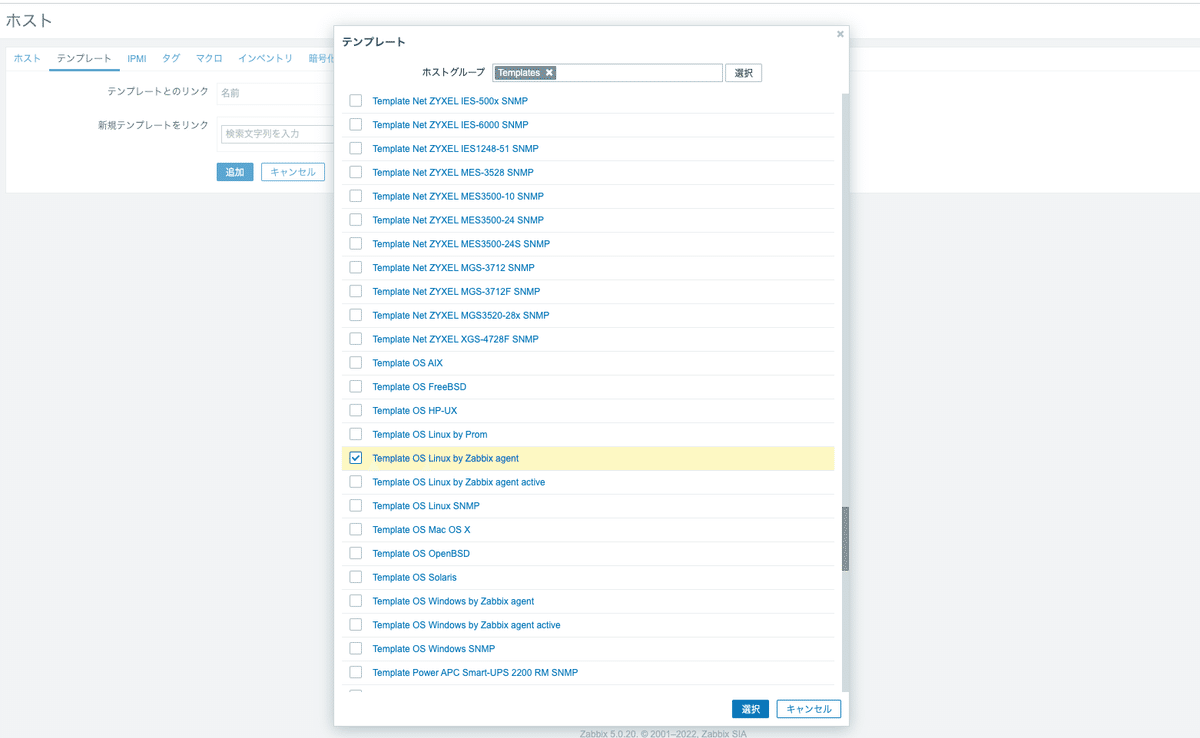Viewport: 1200px width, 738px height.
Task: Tick Template Power APC Smart-UPS 2200 RM SNMP box
Action: [355, 673]
